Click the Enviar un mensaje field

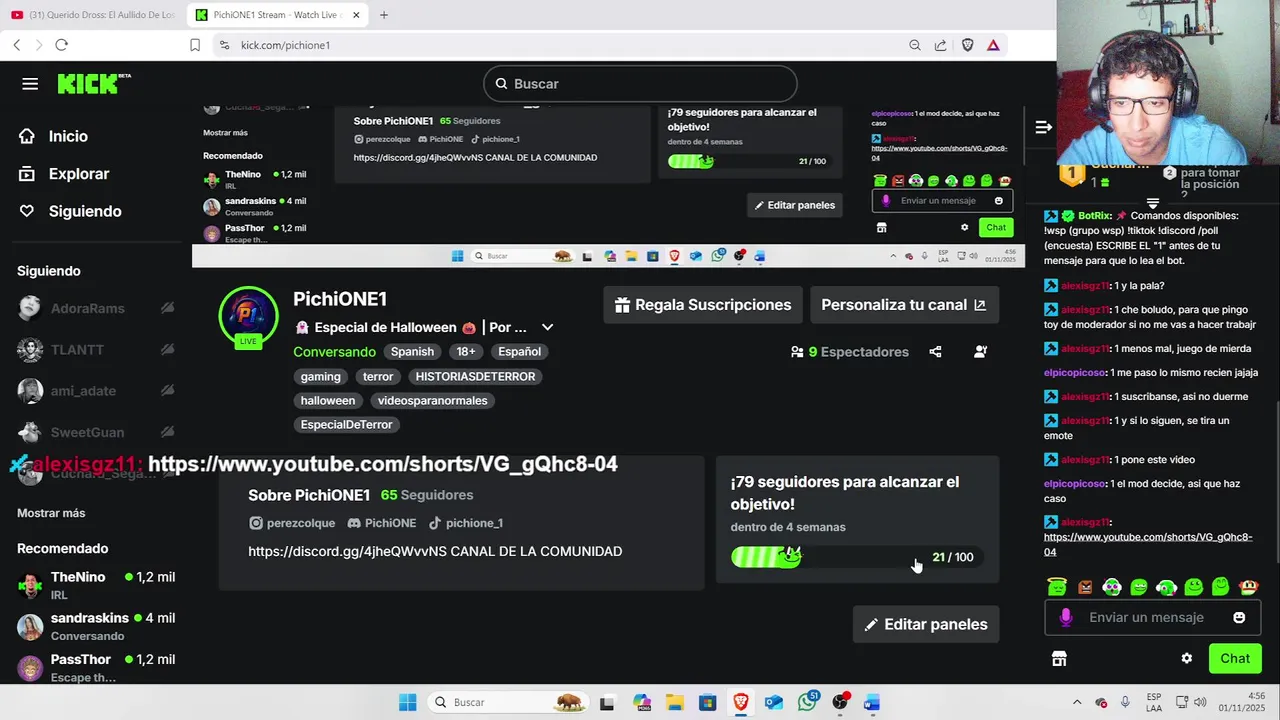(1153, 617)
